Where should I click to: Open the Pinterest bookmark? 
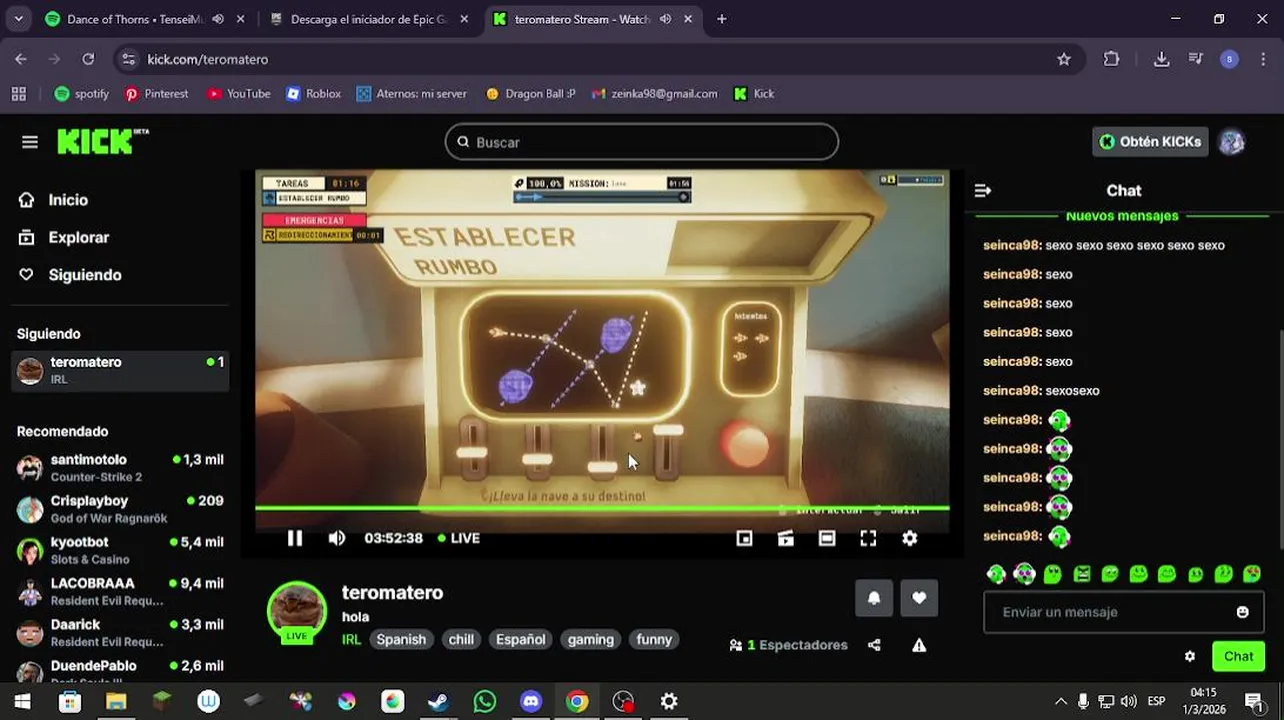(x=156, y=94)
